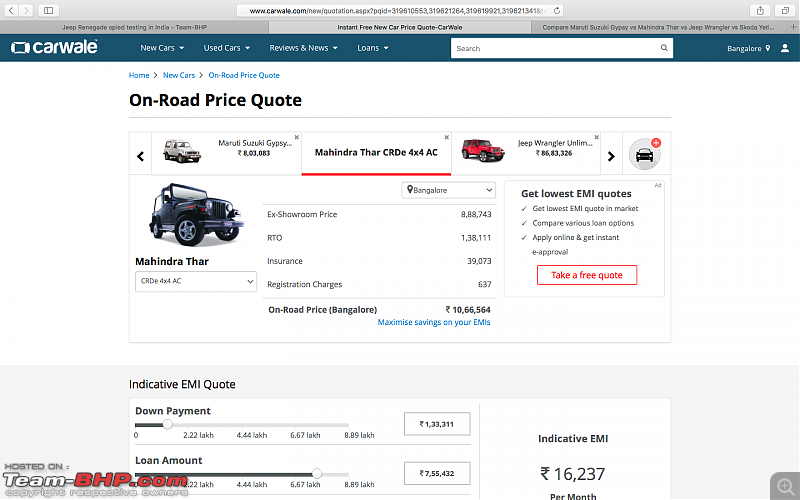Click the Loan Amount slider handle
This screenshot has height=500, width=800.
[x=317, y=473]
